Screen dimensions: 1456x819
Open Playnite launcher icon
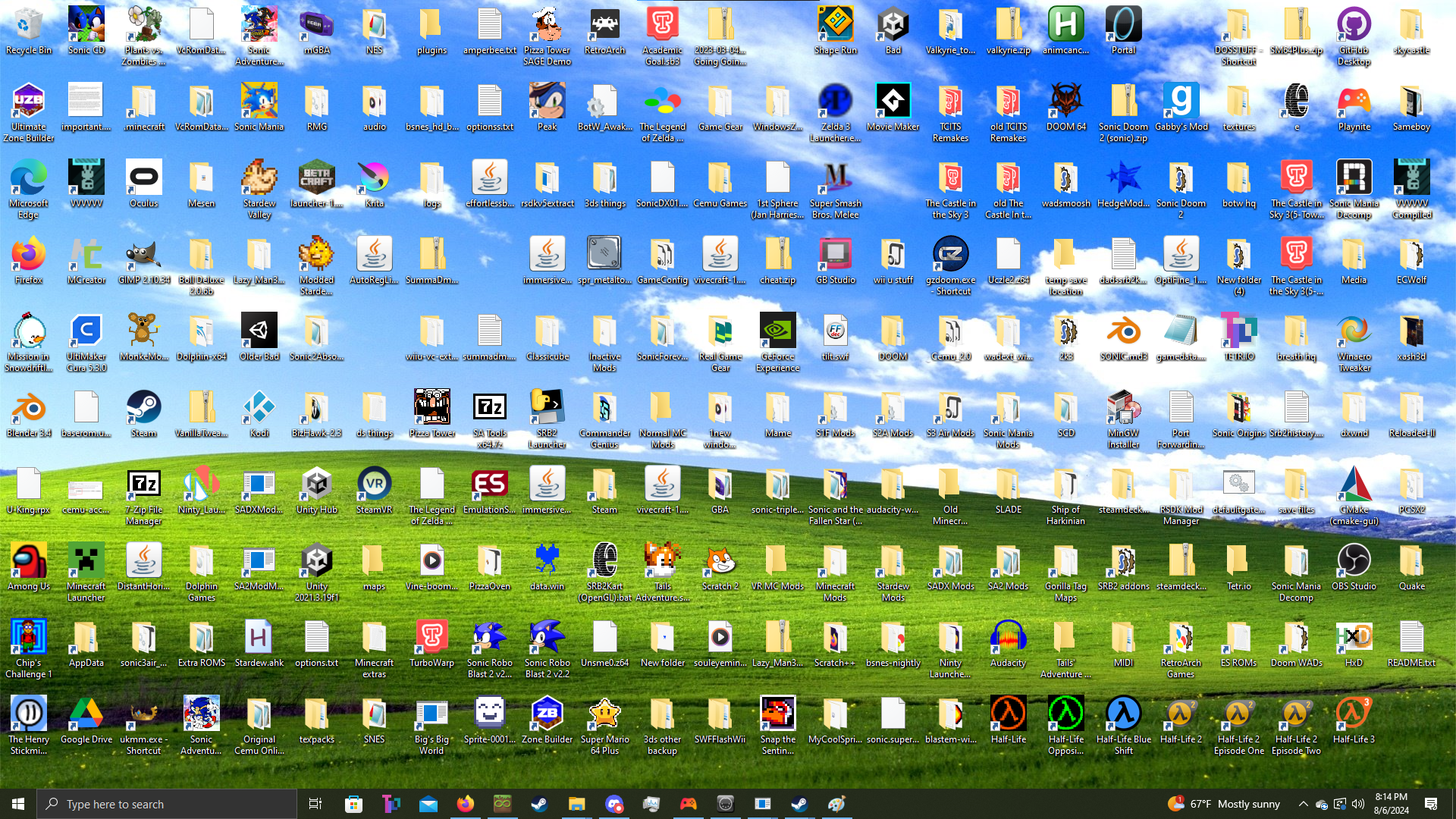tap(1354, 107)
